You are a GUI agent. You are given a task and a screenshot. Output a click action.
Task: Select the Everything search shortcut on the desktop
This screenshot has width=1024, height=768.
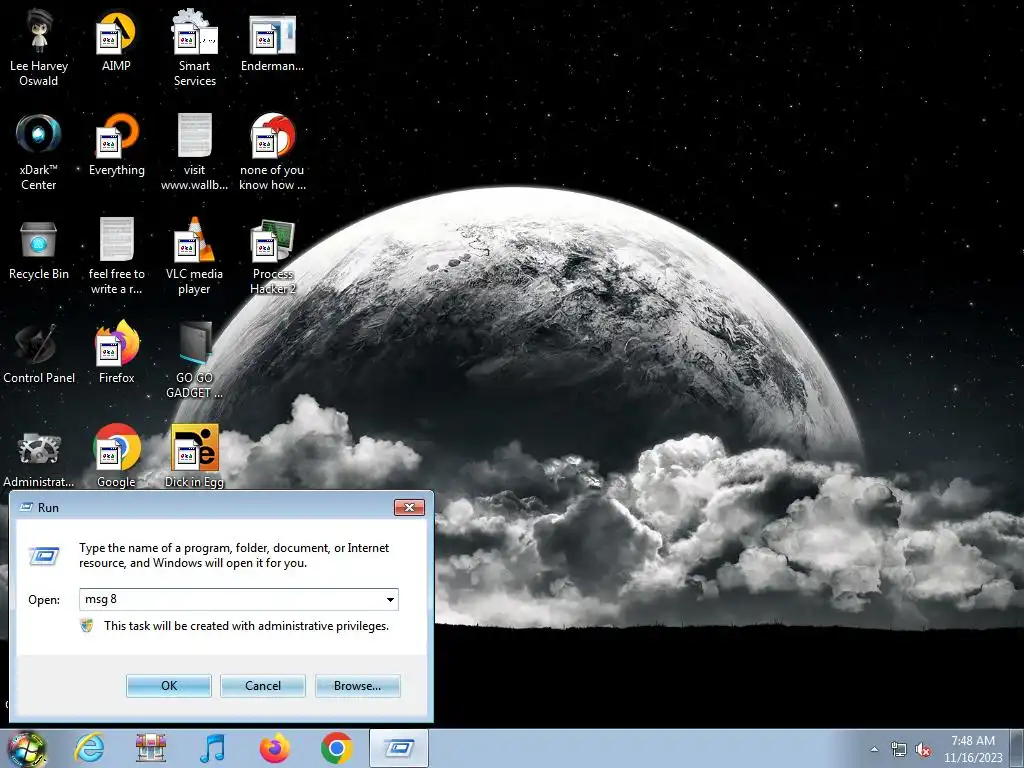tap(117, 145)
